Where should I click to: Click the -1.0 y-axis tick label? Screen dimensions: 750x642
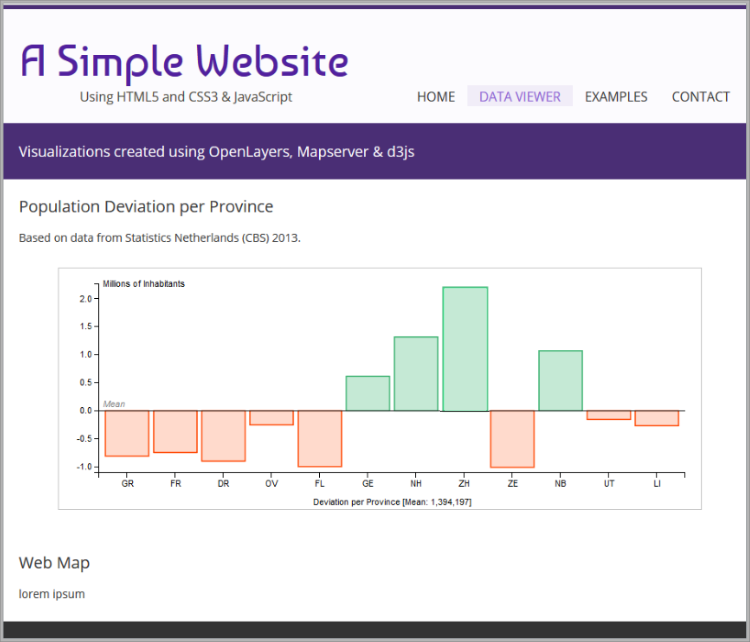[x=84, y=467]
